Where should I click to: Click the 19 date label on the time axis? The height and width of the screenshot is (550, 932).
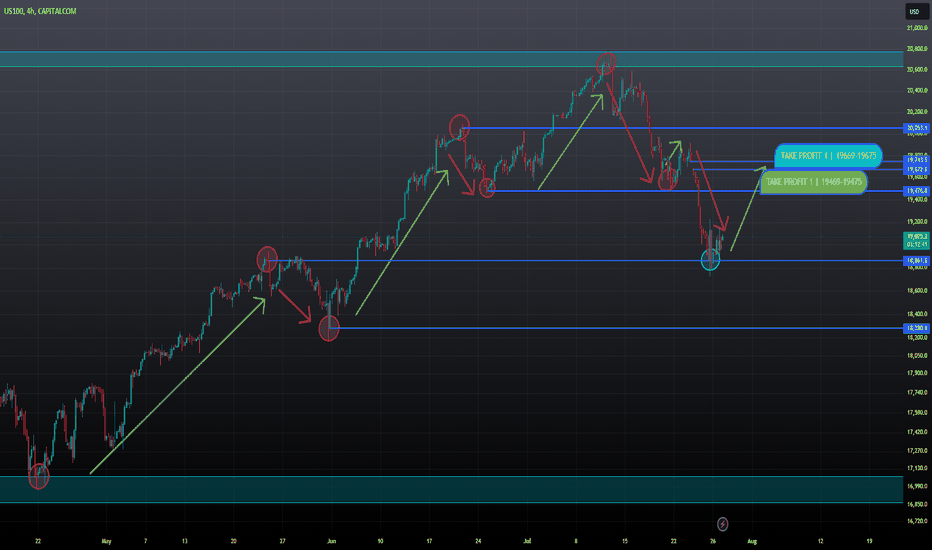[869, 541]
